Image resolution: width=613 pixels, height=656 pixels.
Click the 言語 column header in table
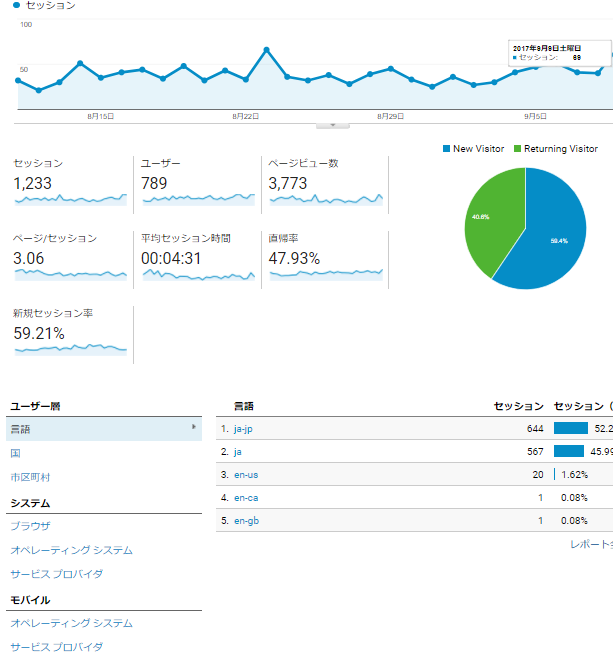244,406
